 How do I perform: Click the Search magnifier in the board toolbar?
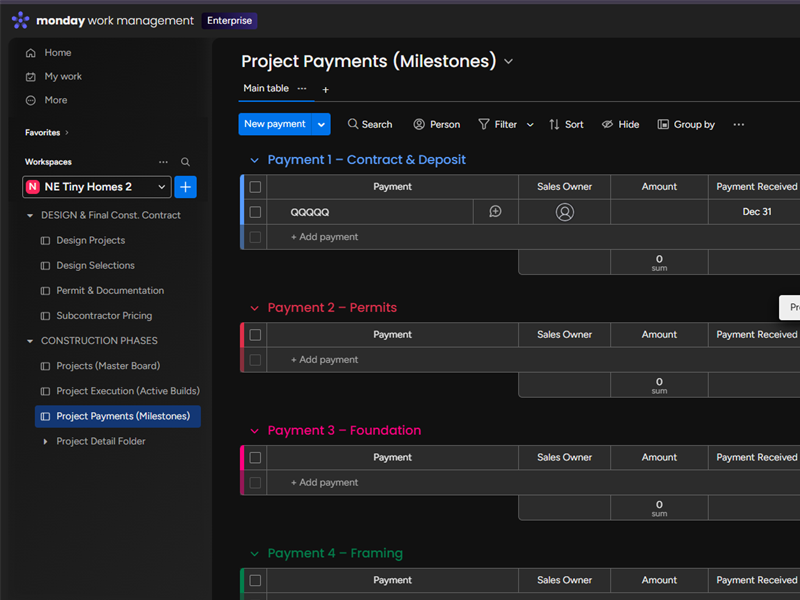353,124
